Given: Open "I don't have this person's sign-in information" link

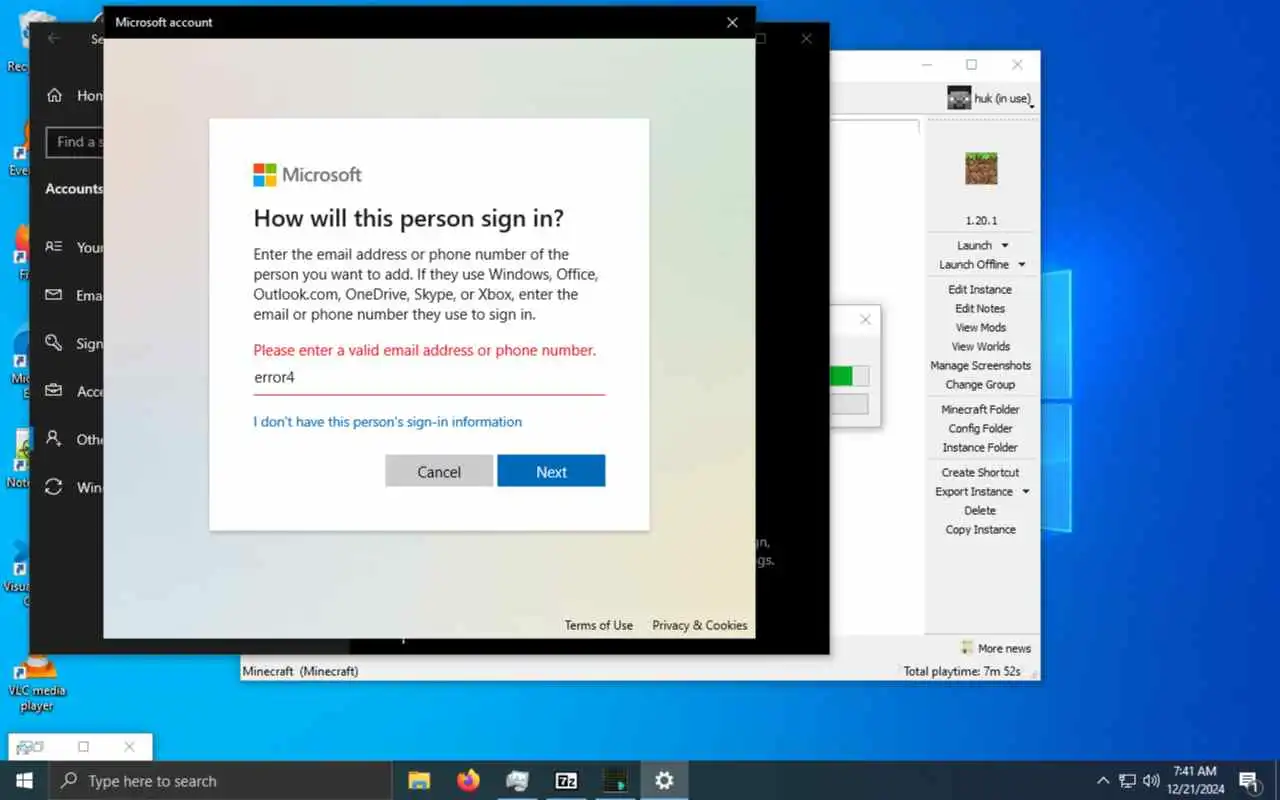Looking at the screenshot, I should (x=387, y=422).
